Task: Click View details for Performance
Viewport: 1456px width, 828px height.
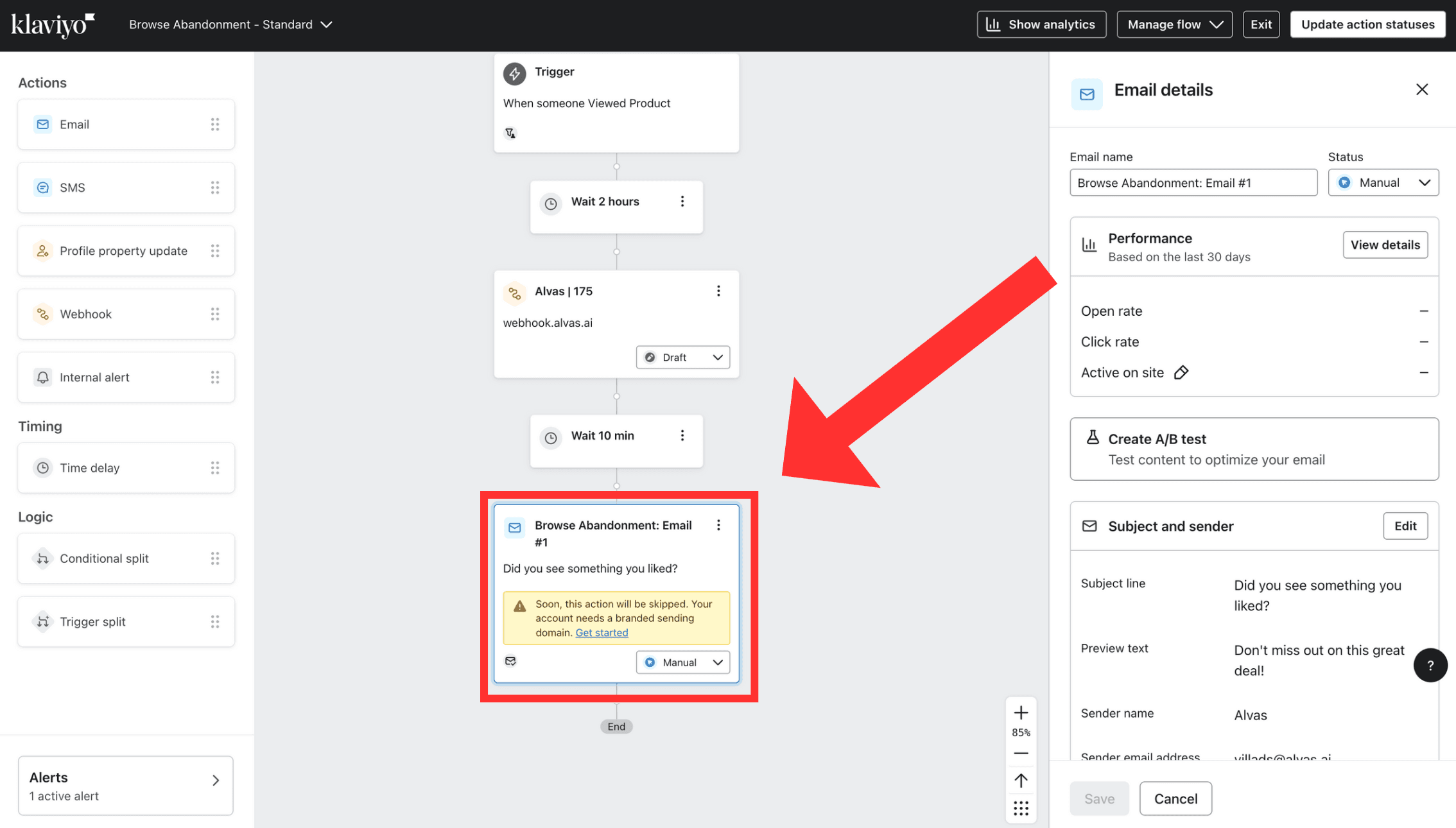Action: tap(1385, 245)
